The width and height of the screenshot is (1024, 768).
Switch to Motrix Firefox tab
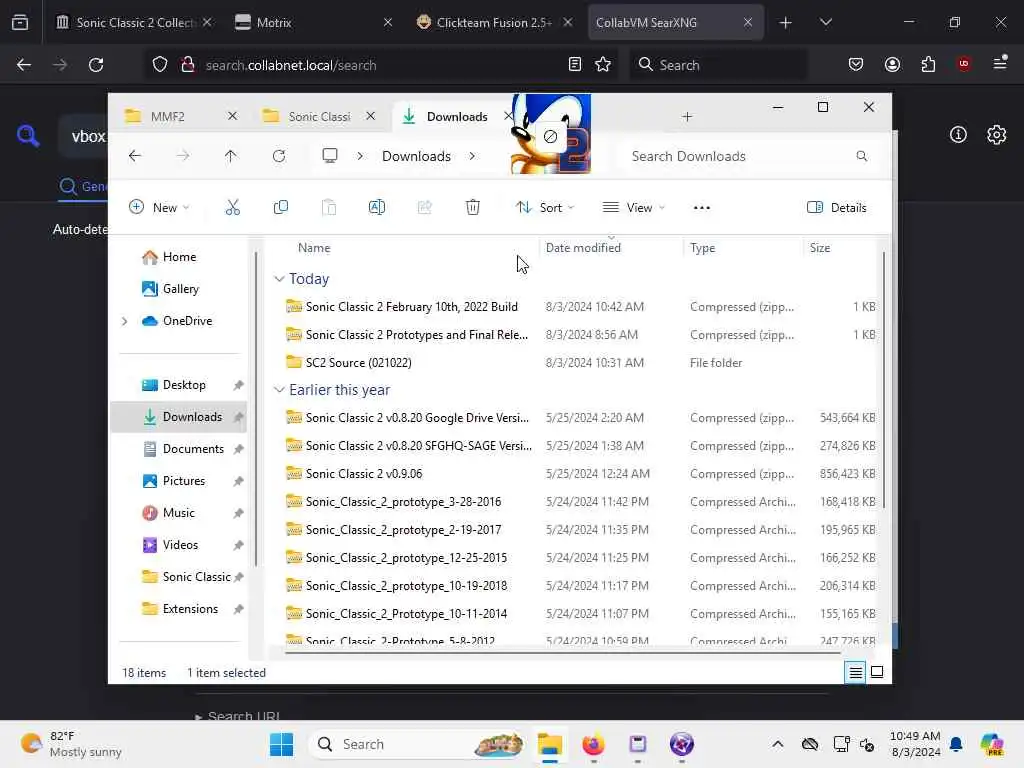tap(313, 22)
